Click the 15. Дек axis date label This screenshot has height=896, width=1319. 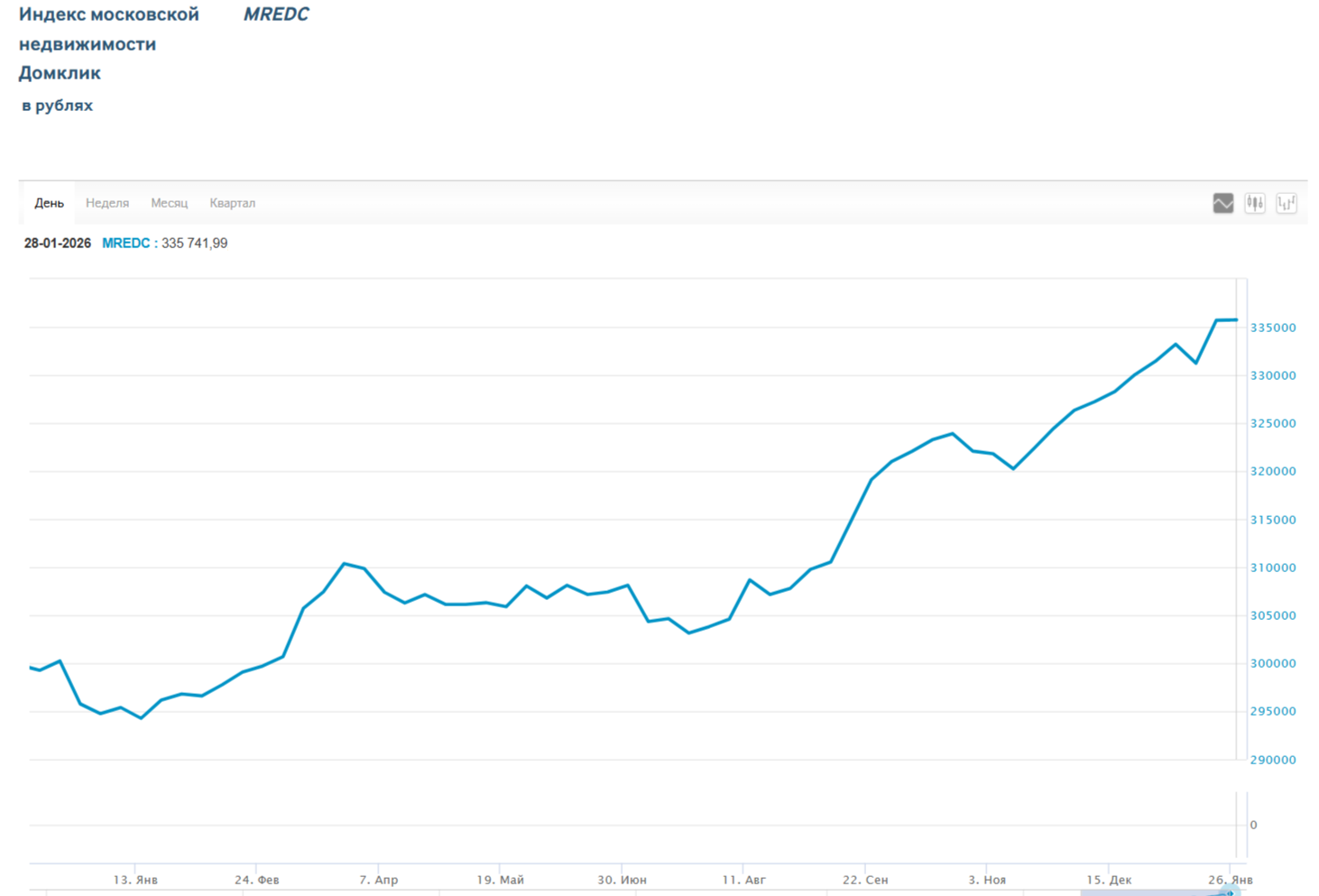(1109, 879)
